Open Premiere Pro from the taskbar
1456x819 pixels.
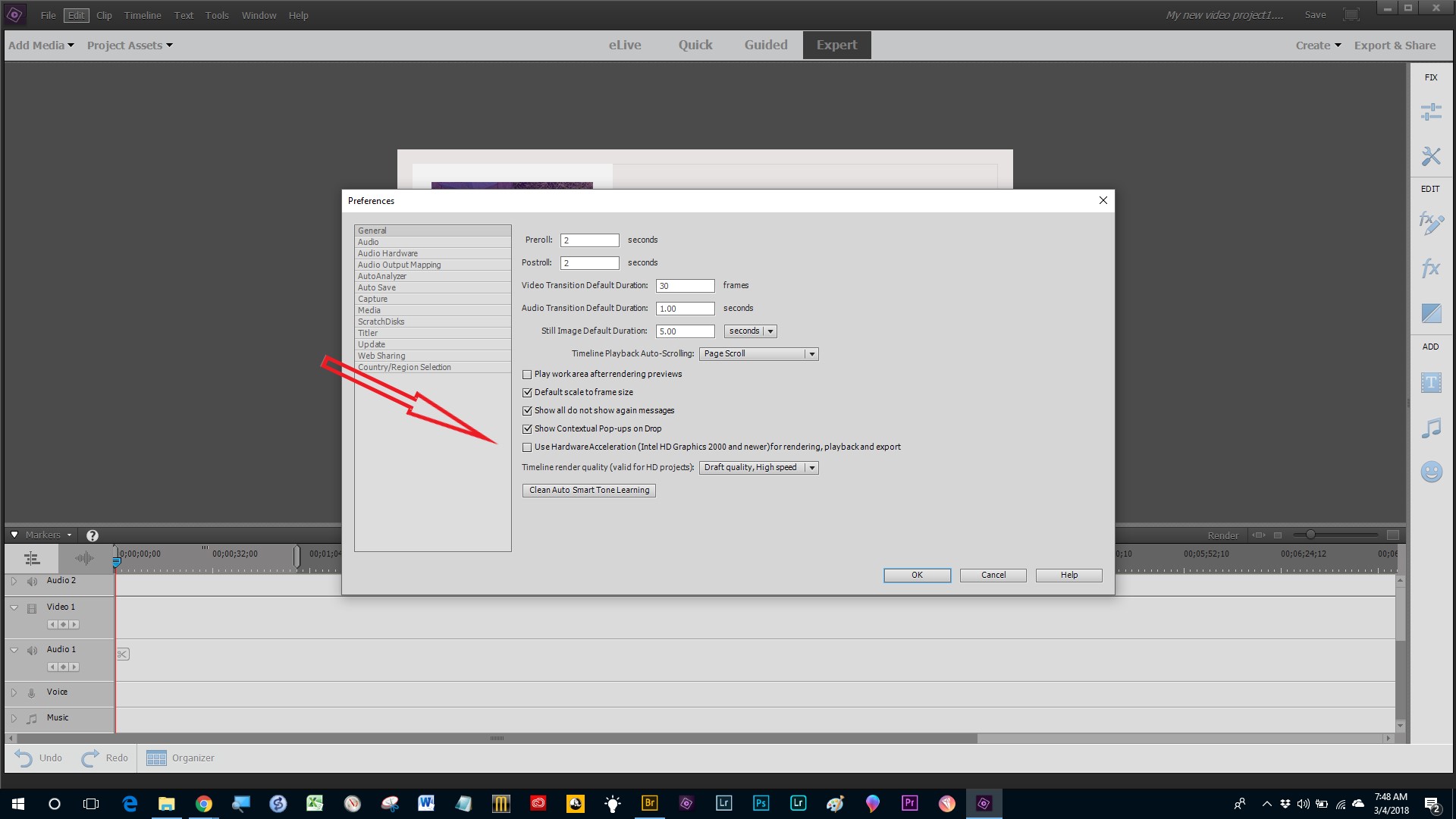[x=909, y=803]
